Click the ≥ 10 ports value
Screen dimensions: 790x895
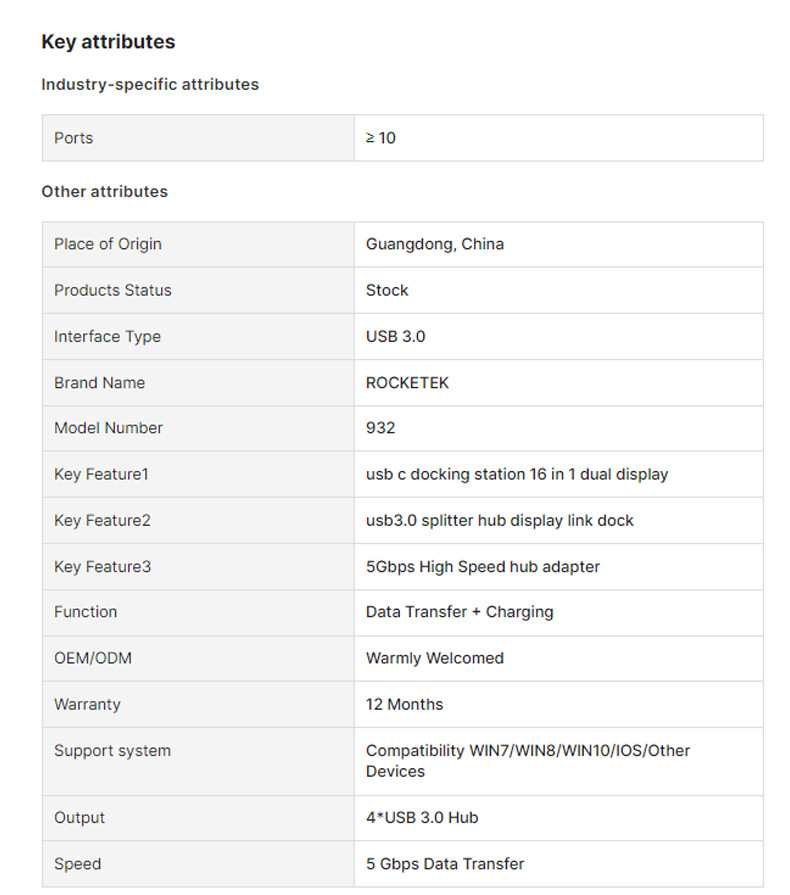[x=381, y=138]
